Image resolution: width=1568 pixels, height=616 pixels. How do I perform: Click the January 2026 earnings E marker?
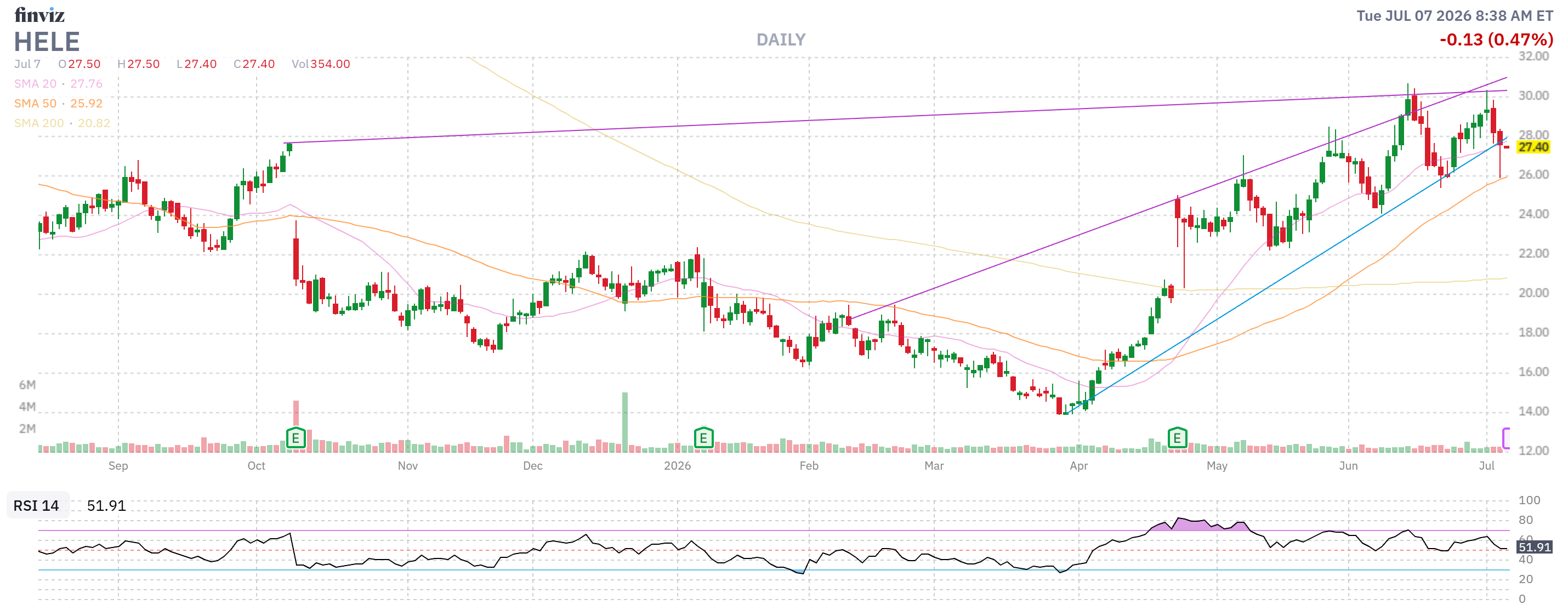pos(703,437)
